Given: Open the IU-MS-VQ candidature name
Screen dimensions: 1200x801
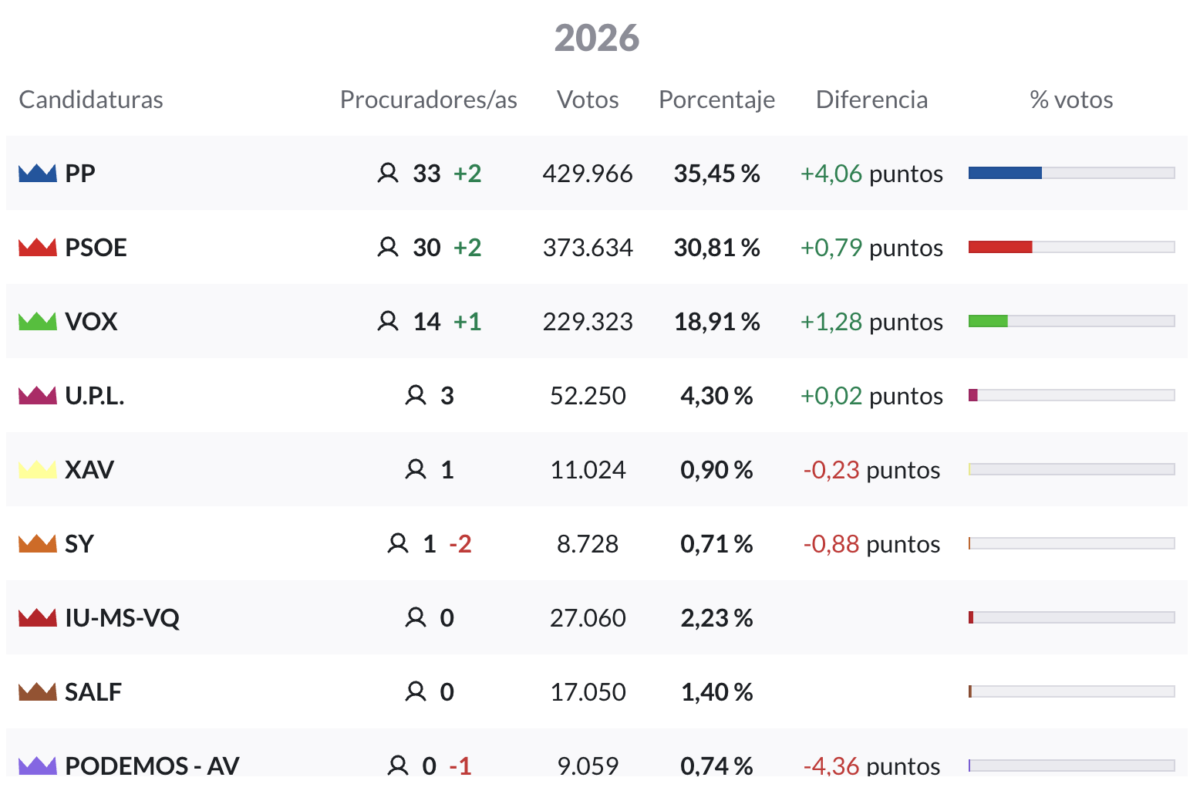Looking at the screenshot, I should point(122,618).
